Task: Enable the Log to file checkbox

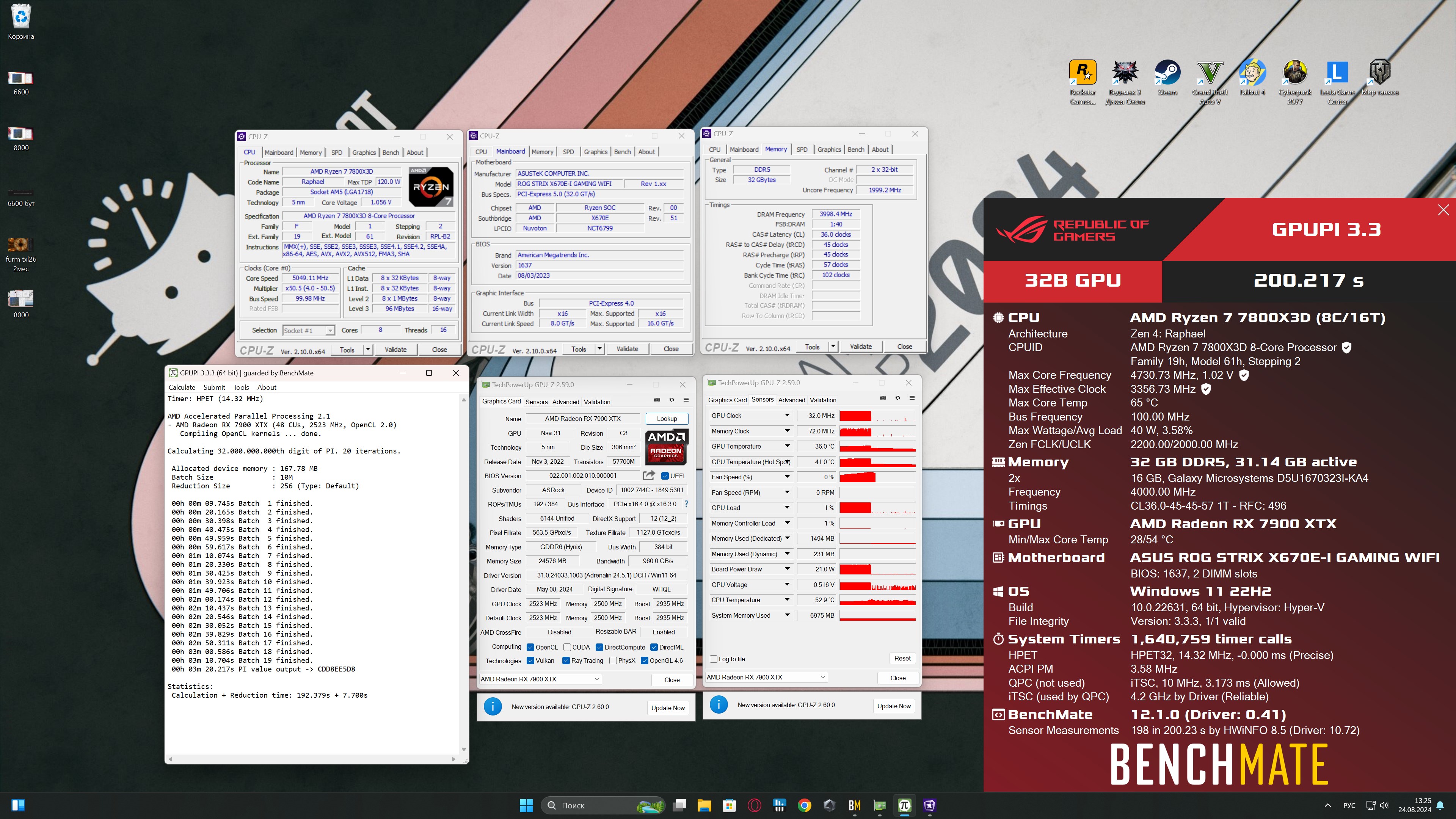Action: click(x=713, y=659)
